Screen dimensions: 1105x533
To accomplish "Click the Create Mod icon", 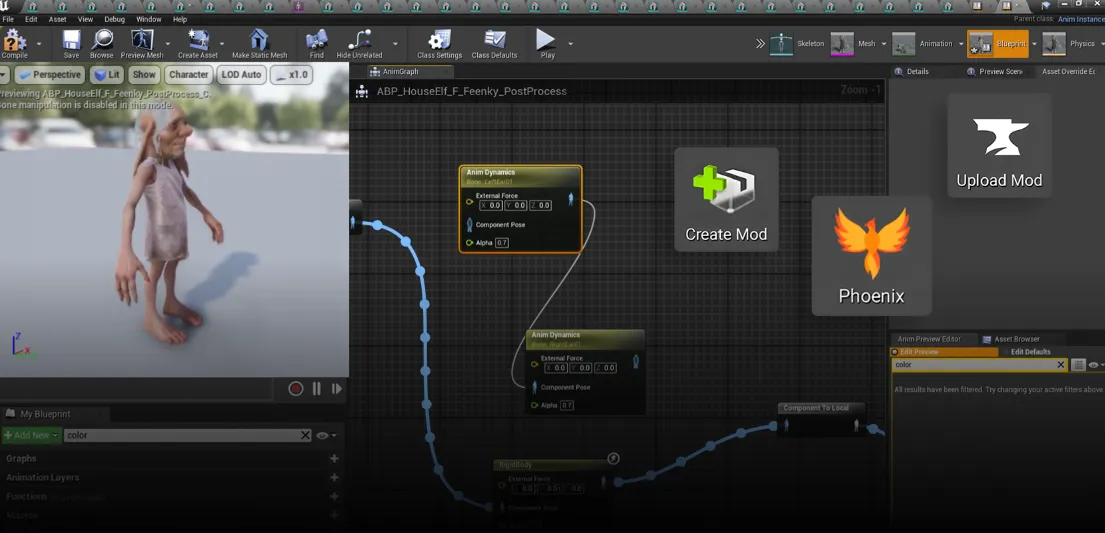I will click(x=726, y=199).
